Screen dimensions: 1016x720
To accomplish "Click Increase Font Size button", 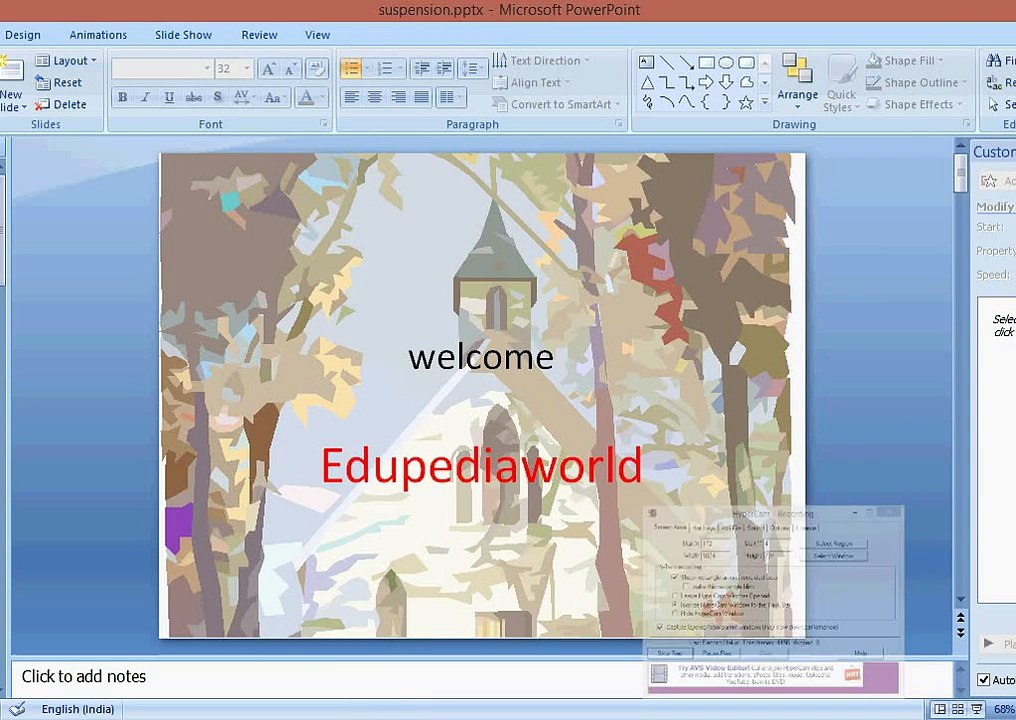I will [268, 69].
